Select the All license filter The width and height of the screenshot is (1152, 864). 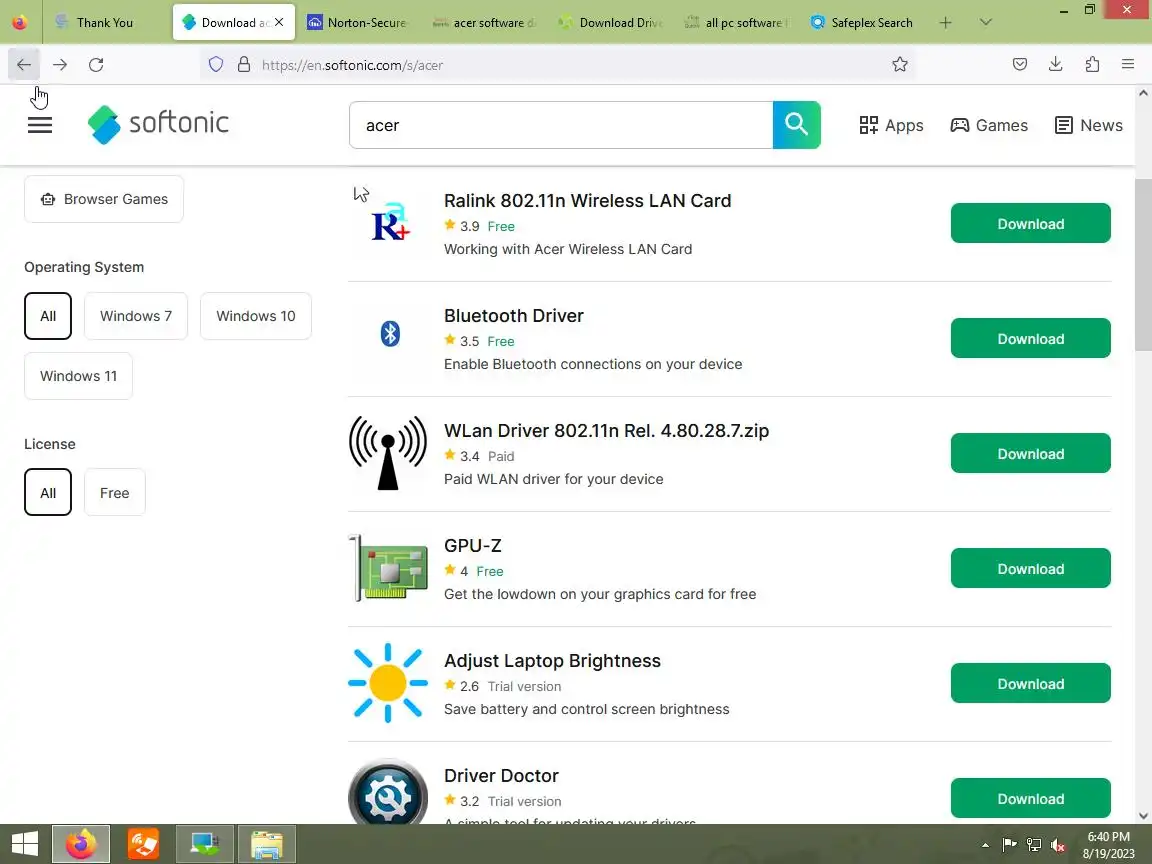coord(48,492)
